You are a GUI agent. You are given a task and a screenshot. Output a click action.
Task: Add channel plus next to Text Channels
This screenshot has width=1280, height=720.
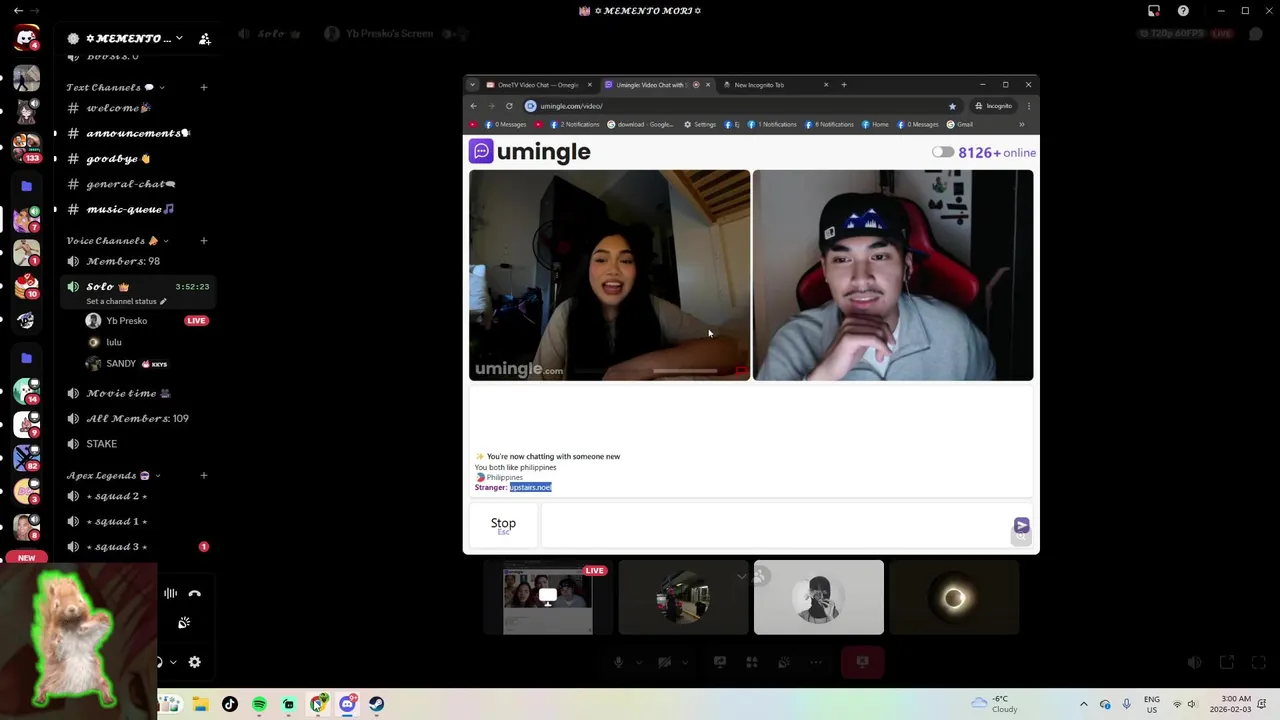pyautogui.click(x=204, y=87)
